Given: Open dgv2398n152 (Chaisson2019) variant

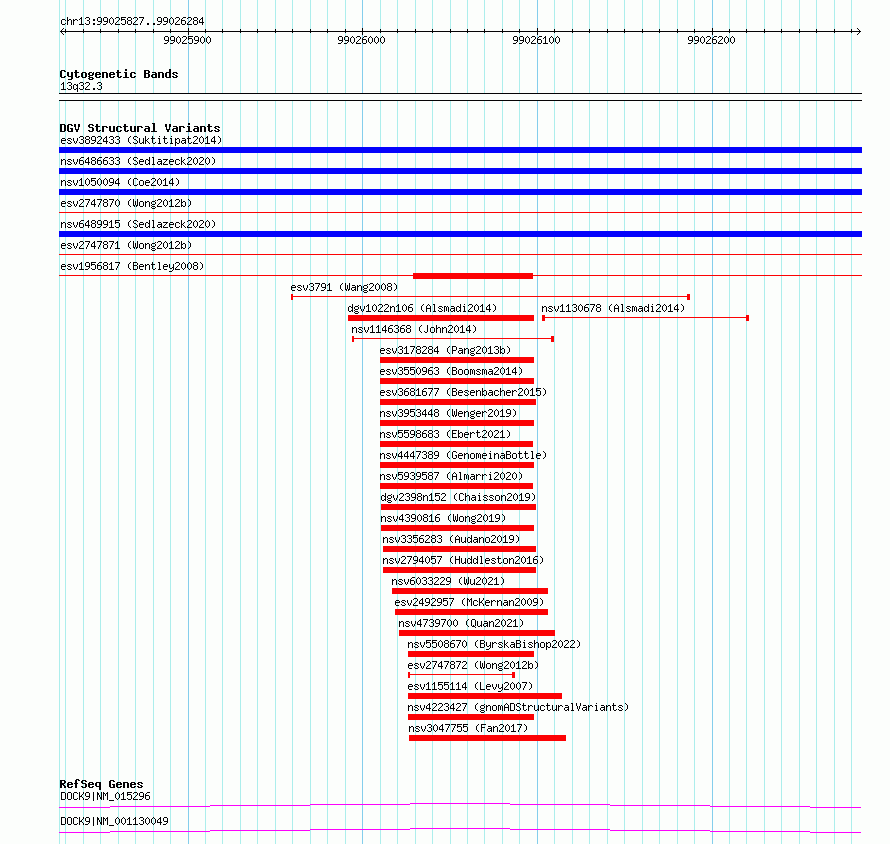Looking at the screenshot, I should pos(458,497).
